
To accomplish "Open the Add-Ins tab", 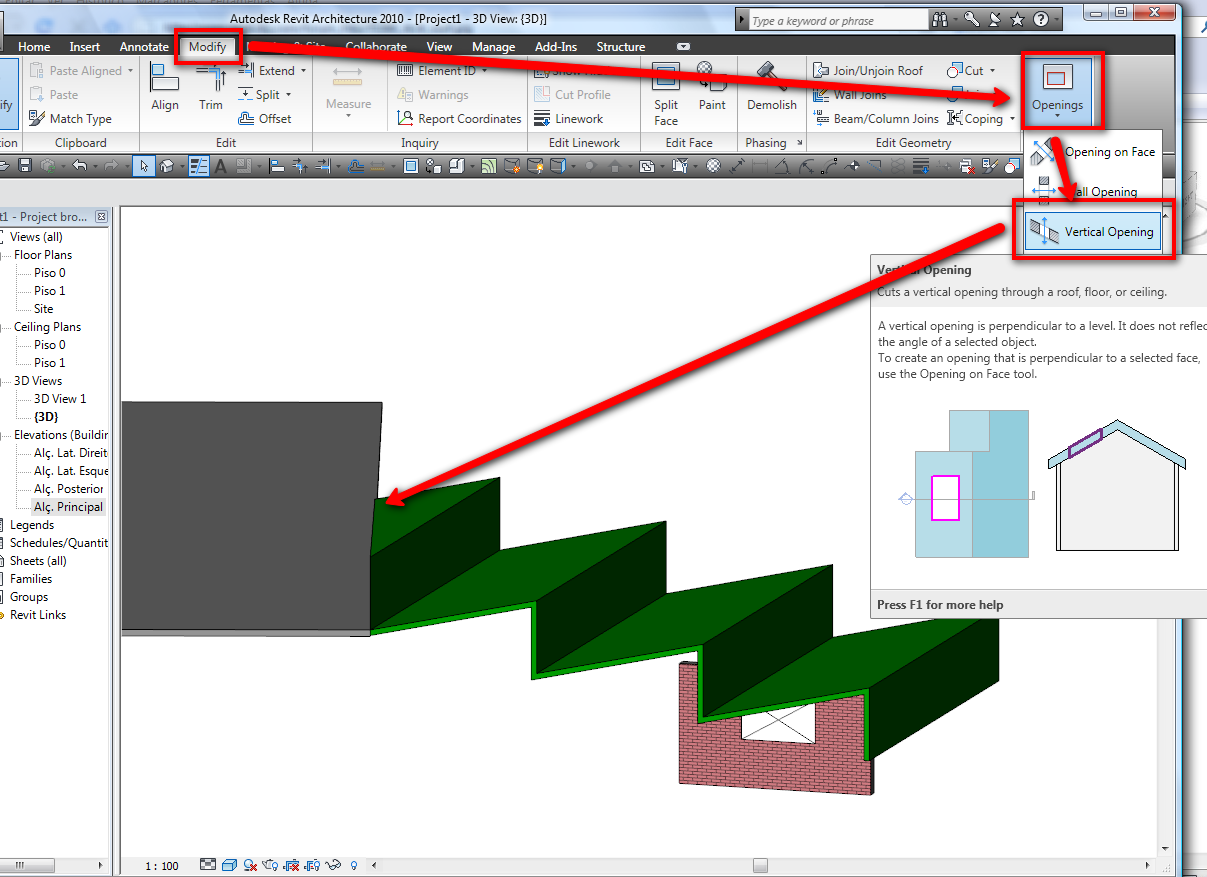I will coord(558,47).
